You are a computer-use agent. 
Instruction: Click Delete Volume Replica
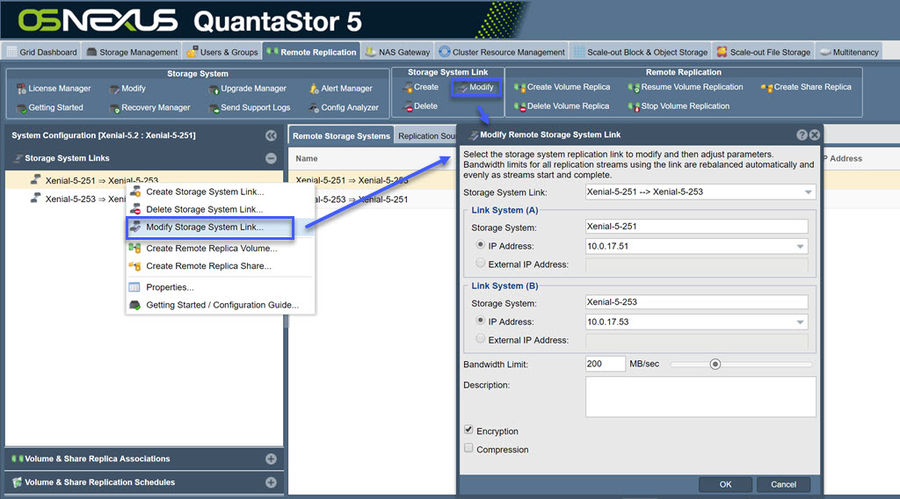(561, 106)
